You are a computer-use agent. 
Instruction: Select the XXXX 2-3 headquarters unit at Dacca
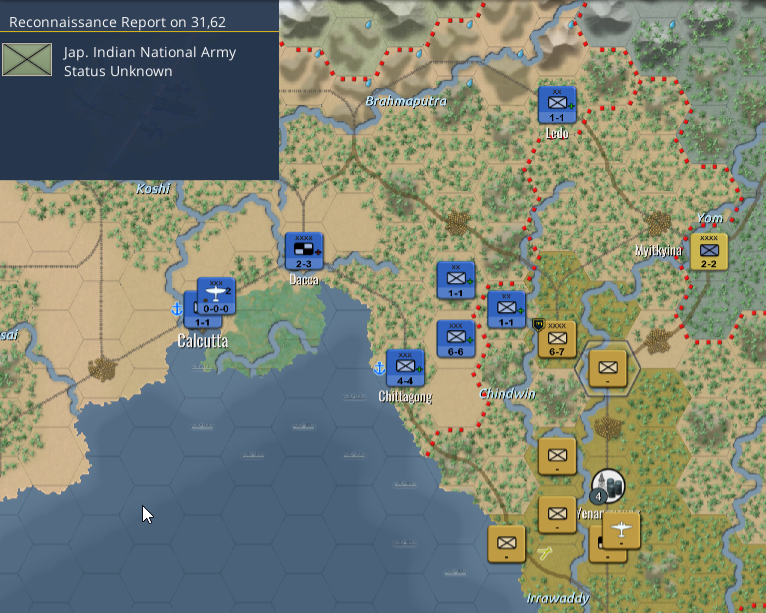[304, 251]
